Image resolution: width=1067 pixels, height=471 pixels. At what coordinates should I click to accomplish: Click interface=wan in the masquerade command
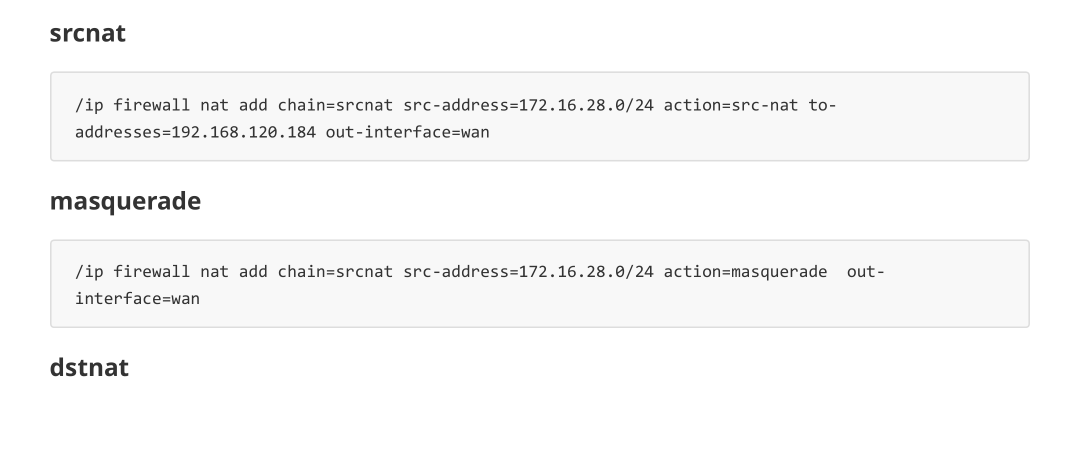pos(137,299)
